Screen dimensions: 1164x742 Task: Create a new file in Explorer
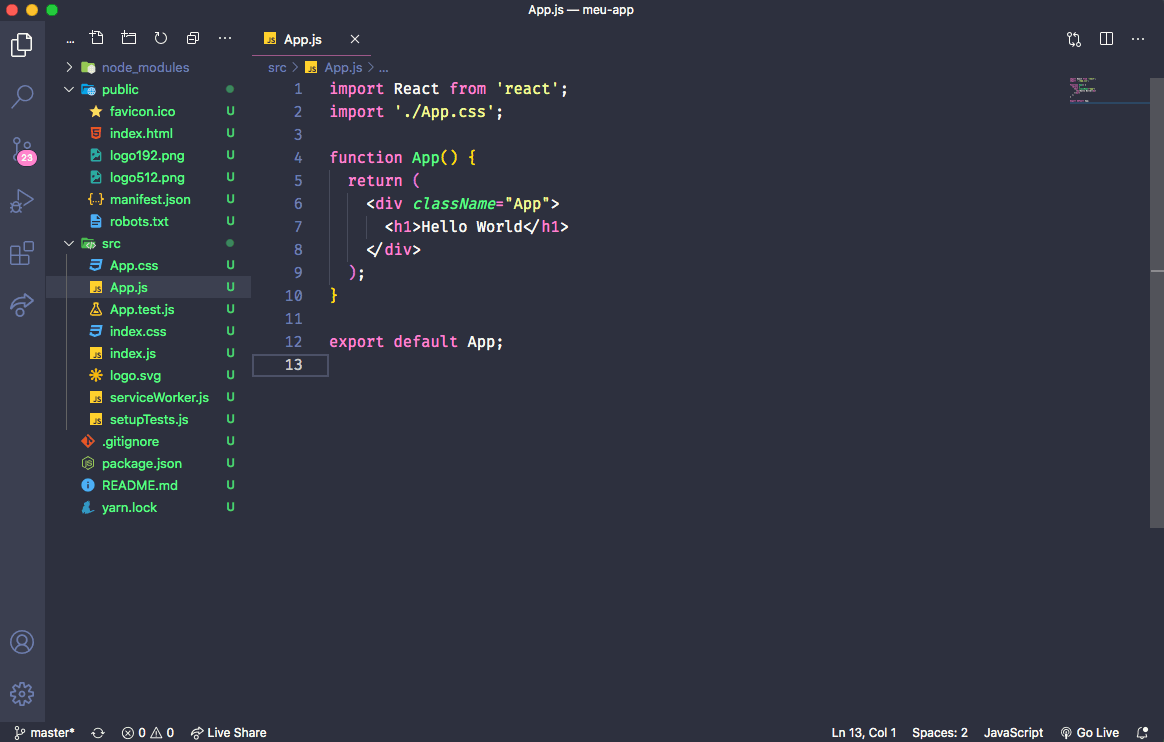pos(96,37)
